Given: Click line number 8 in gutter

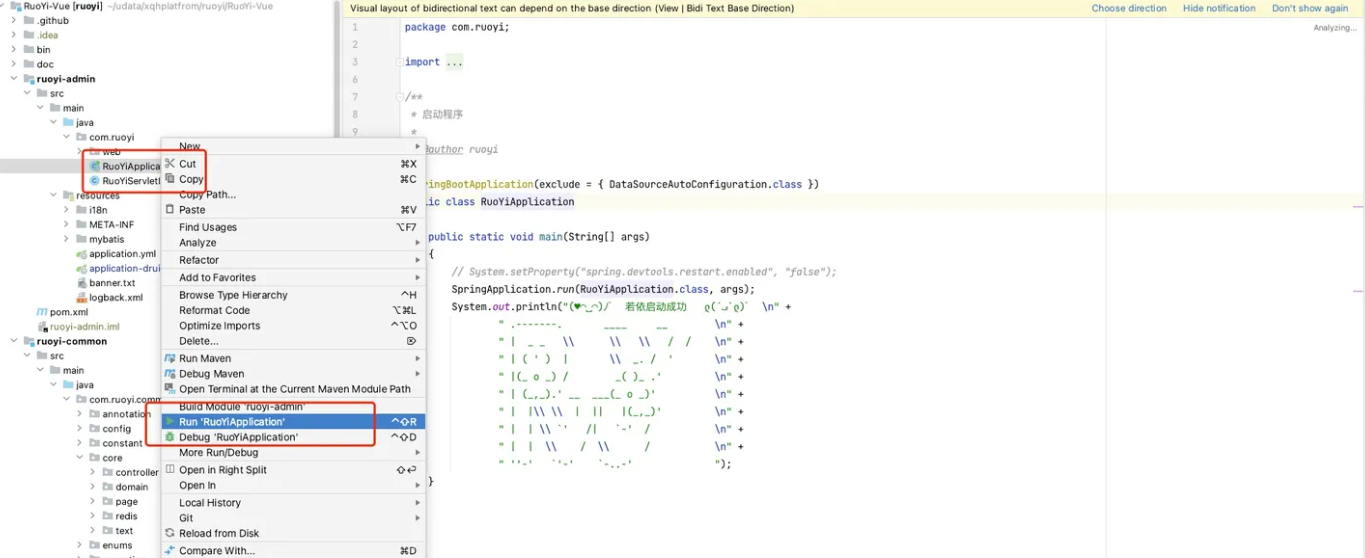Looking at the screenshot, I should click(355, 115).
